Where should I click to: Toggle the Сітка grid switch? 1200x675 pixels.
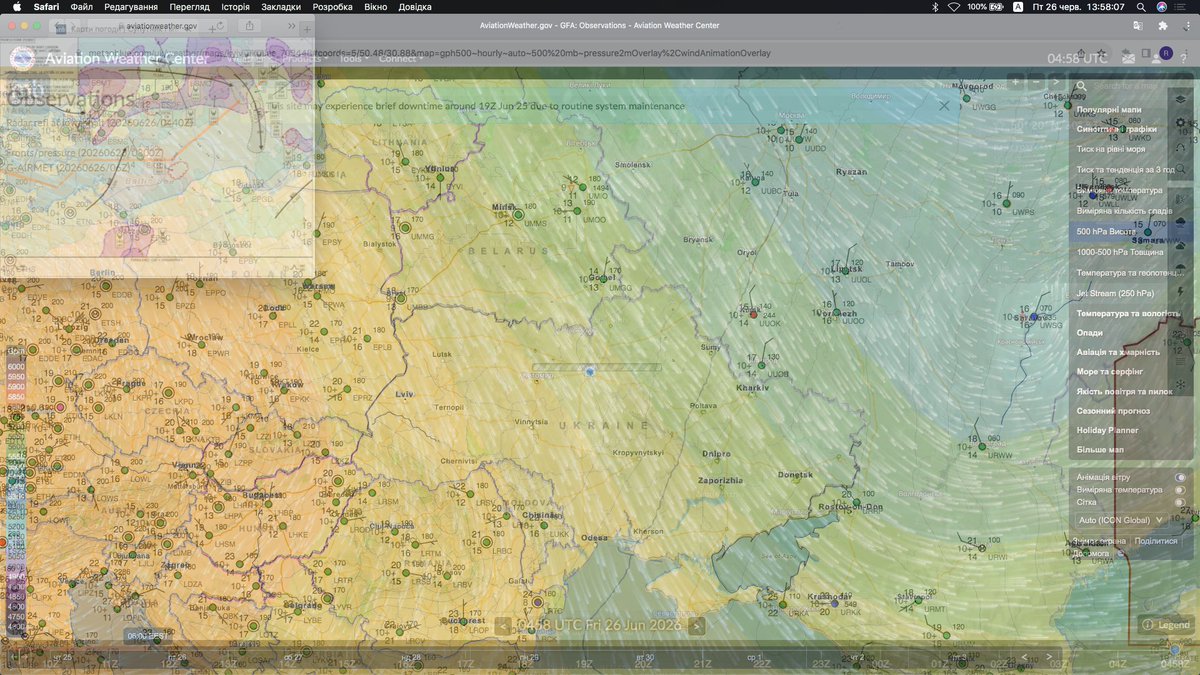1181,502
